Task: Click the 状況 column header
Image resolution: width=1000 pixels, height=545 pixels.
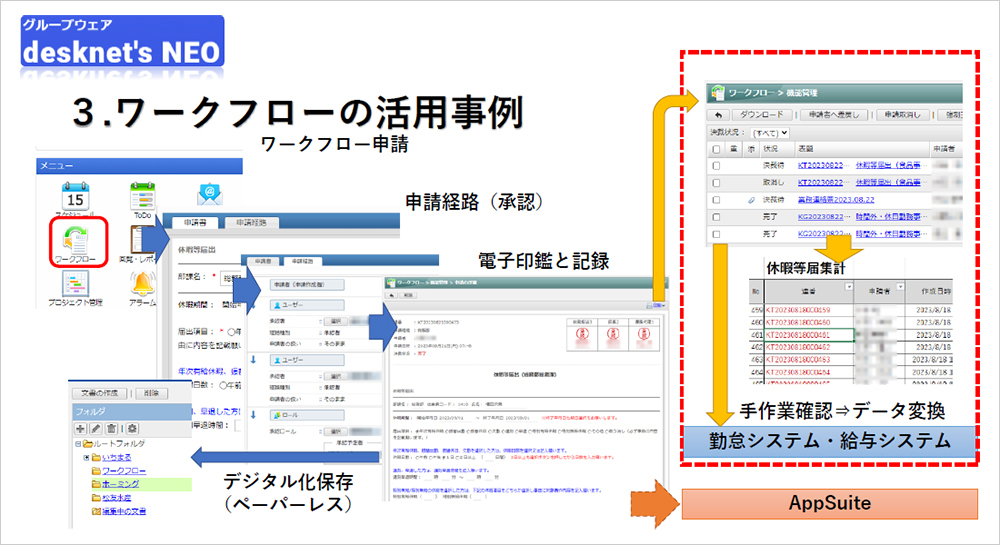Action: [x=776, y=149]
